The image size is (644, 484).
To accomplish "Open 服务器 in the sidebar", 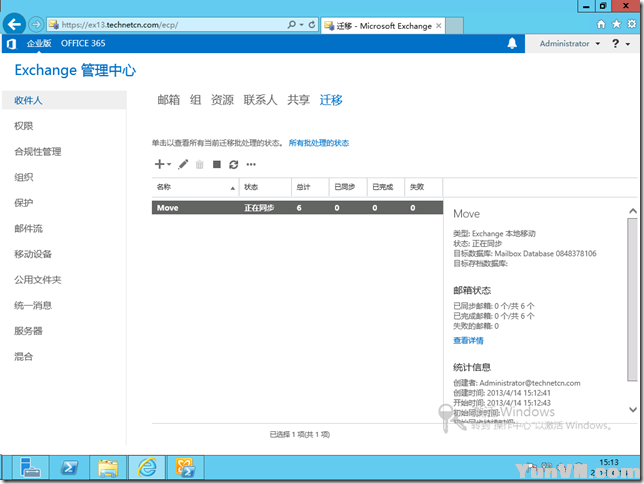I will point(28,331).
